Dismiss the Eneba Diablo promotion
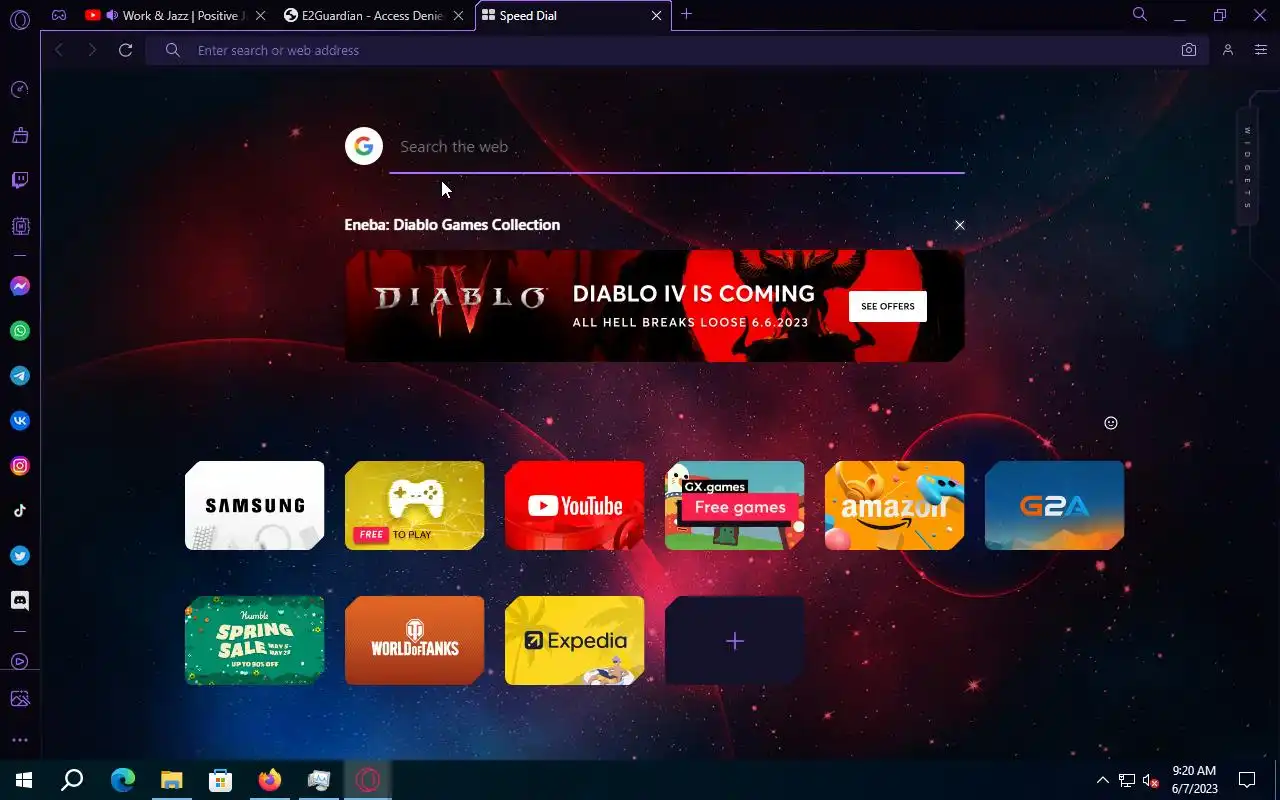 (x=960, y=225)
